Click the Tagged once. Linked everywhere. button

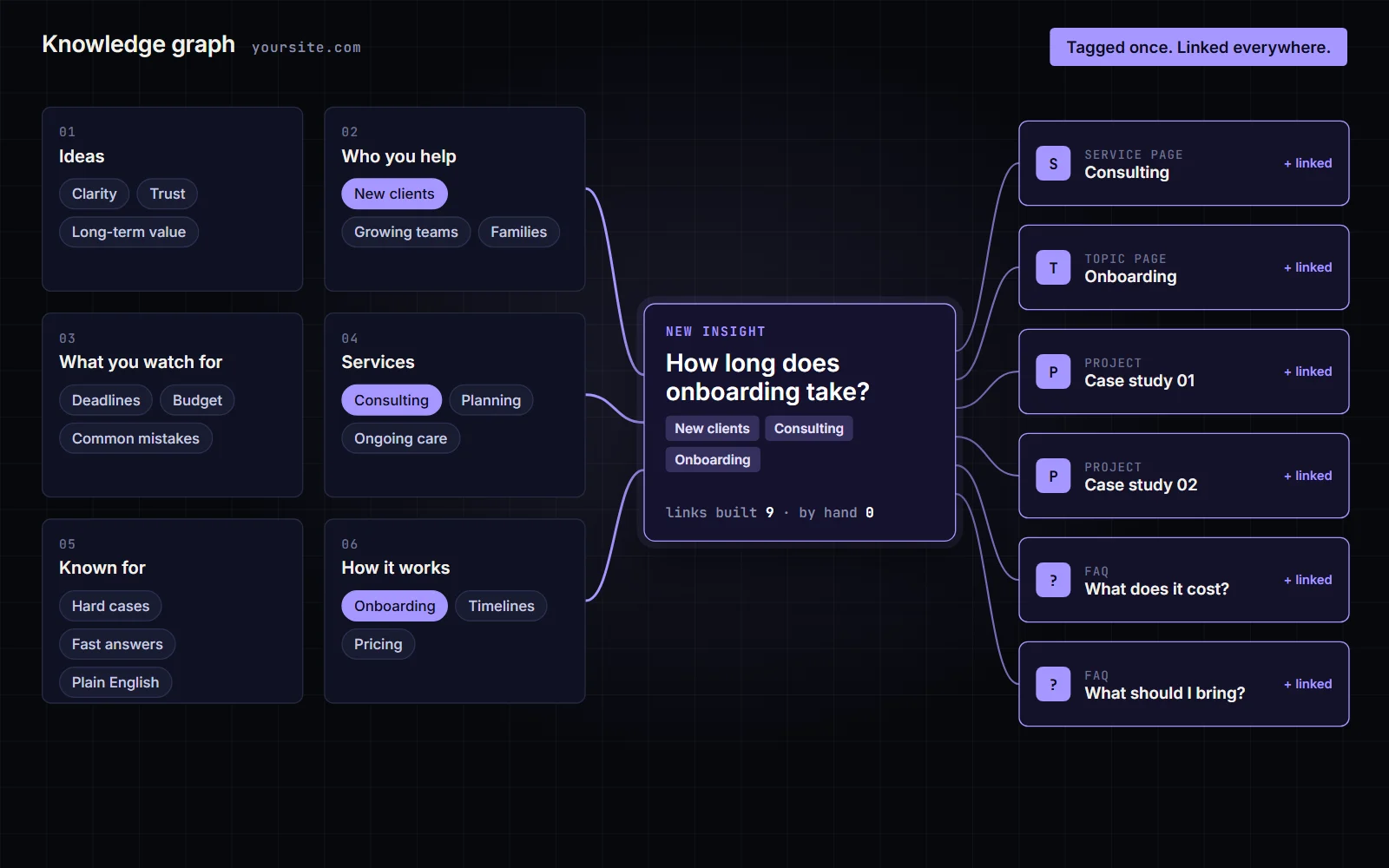1198,47
